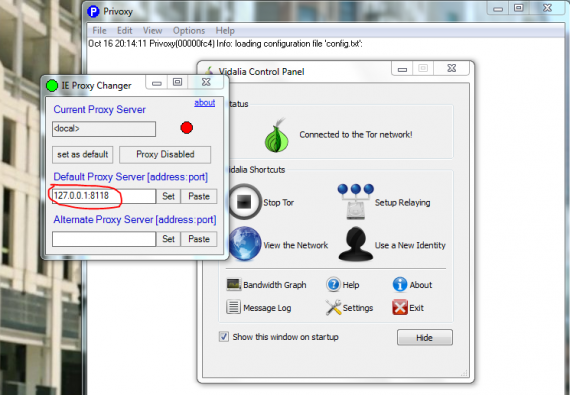Click the Stop Tor icon in Vidalia
This screenshot has width=570, height=395.
(x=244, y=202)
